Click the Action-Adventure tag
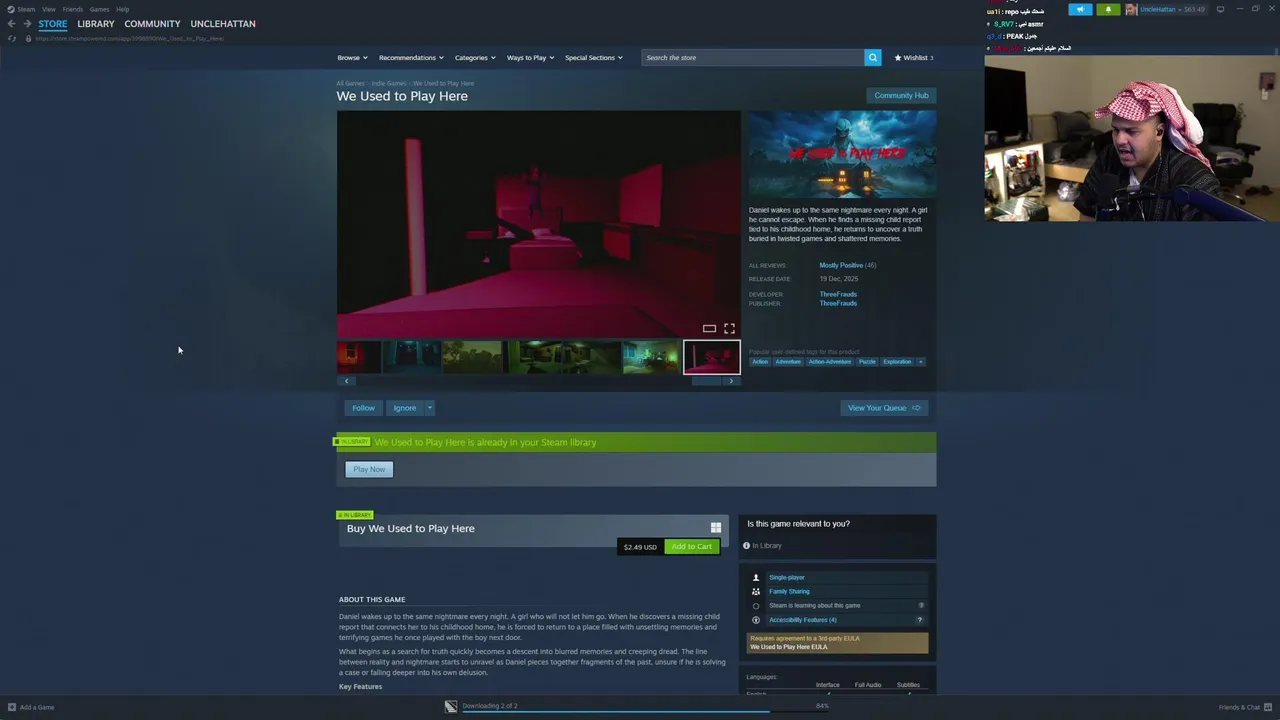Viewport: 1280px width, 720px height. click(830, 362)
